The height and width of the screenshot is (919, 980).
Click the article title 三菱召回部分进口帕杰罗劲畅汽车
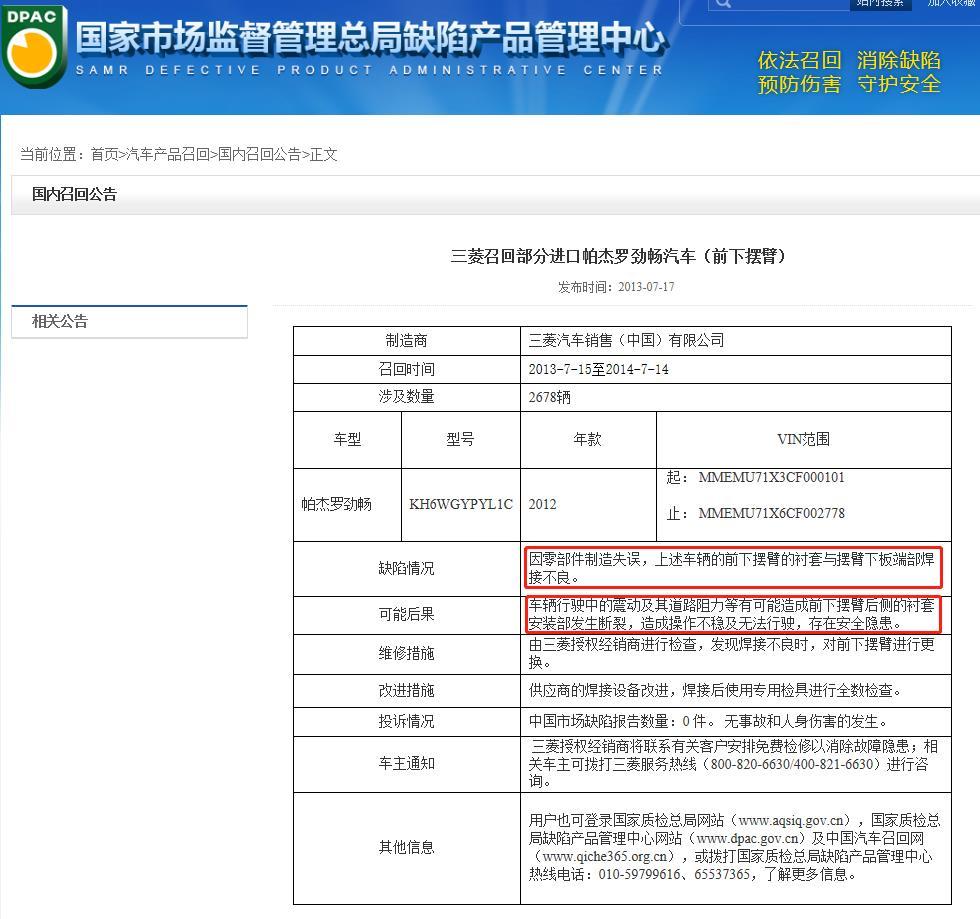tap(619, 256)
